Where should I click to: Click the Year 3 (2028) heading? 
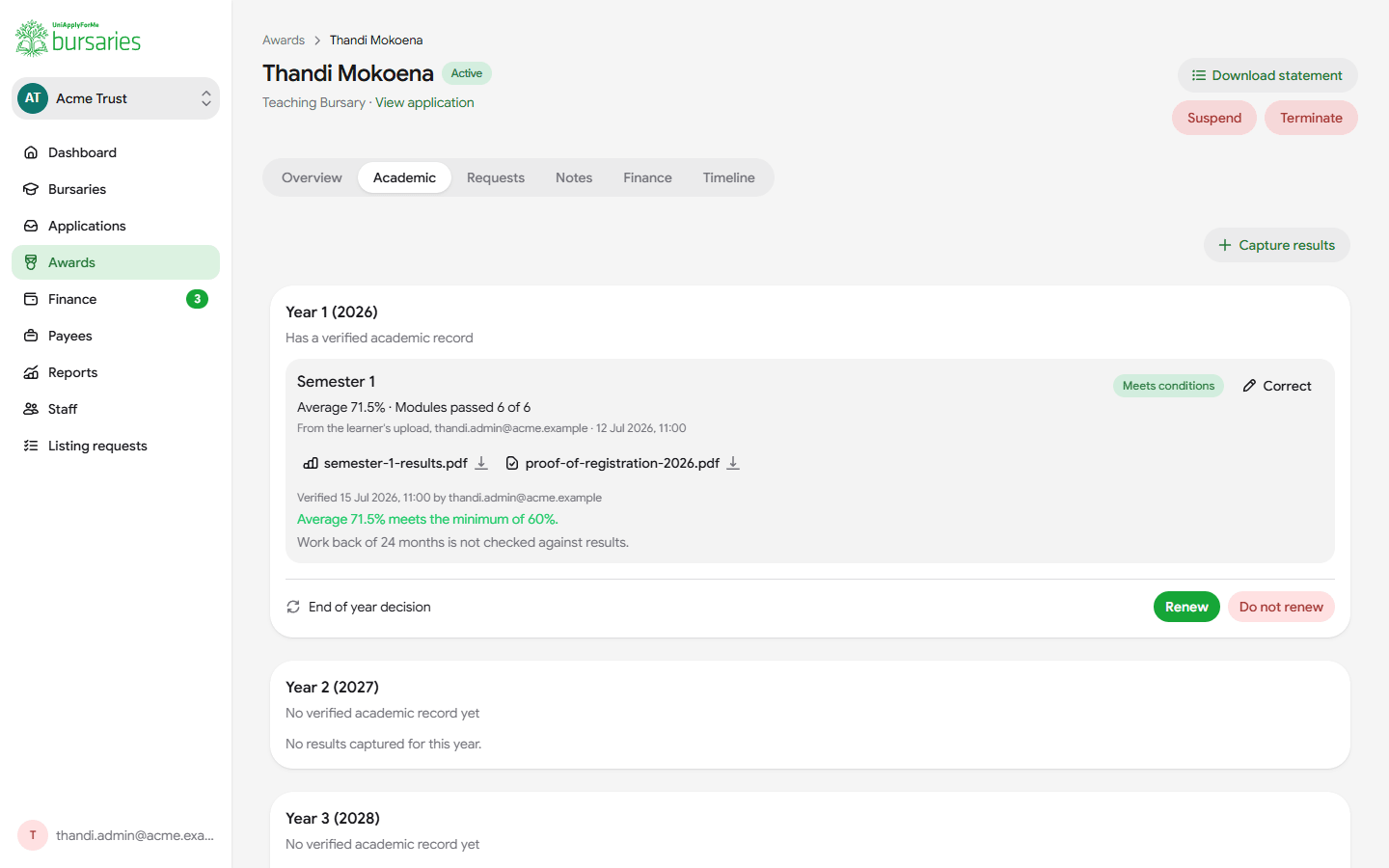(x=333, y=818)
